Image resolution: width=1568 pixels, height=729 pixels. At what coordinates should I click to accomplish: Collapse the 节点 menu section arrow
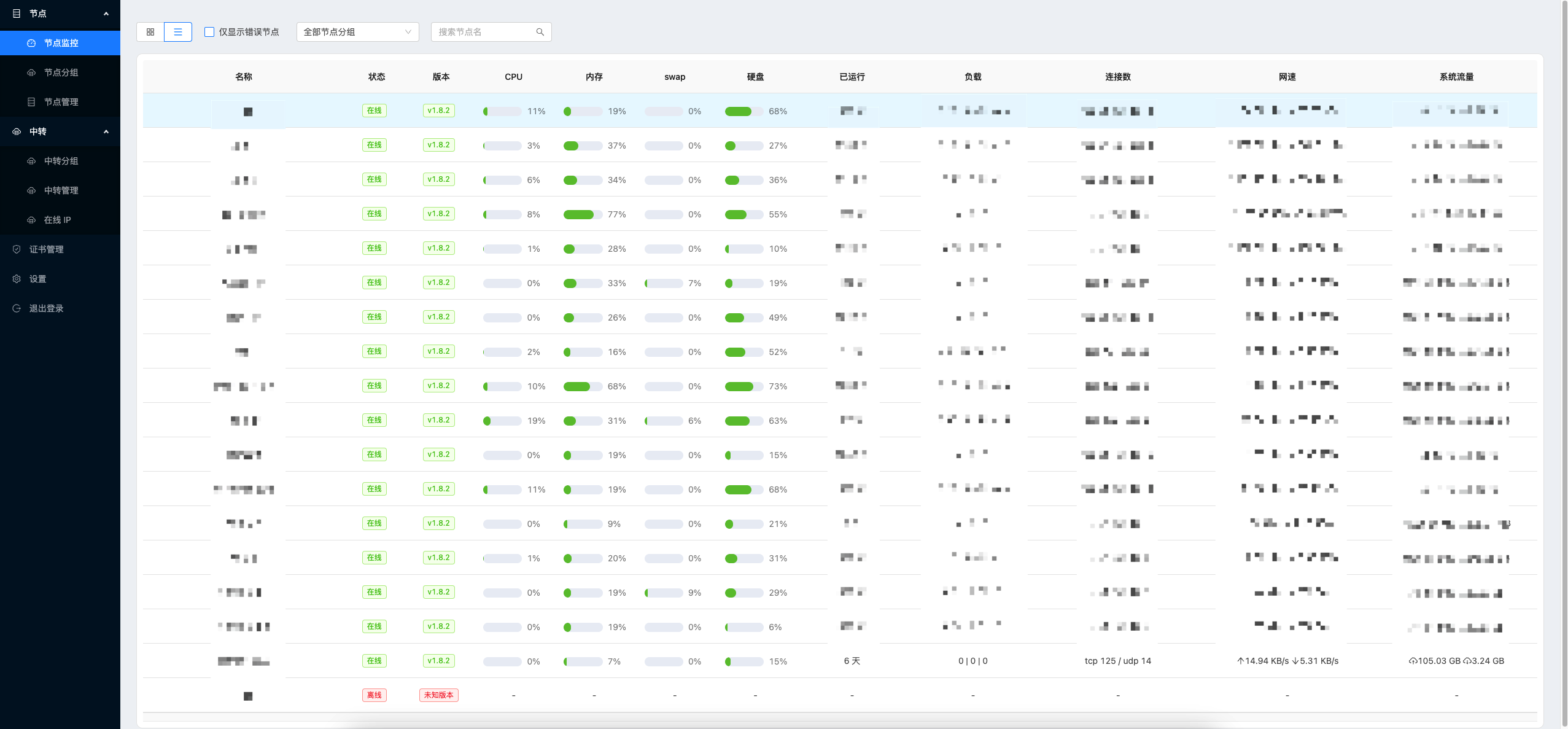pos(106,14)
